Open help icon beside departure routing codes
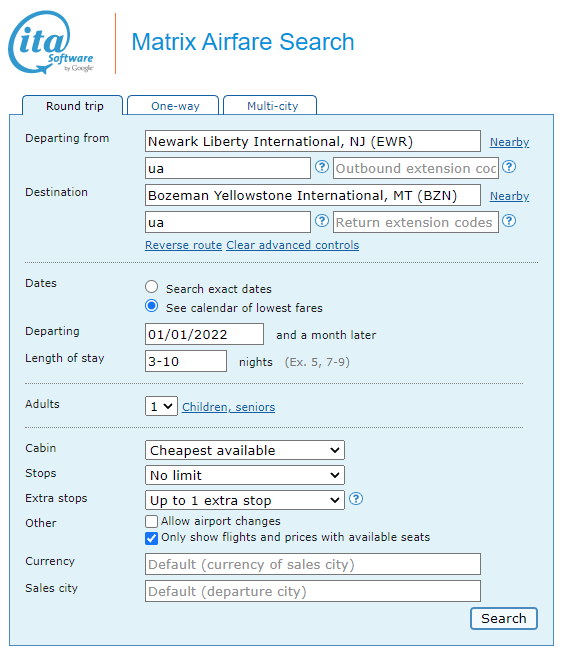 pos(322,167)
